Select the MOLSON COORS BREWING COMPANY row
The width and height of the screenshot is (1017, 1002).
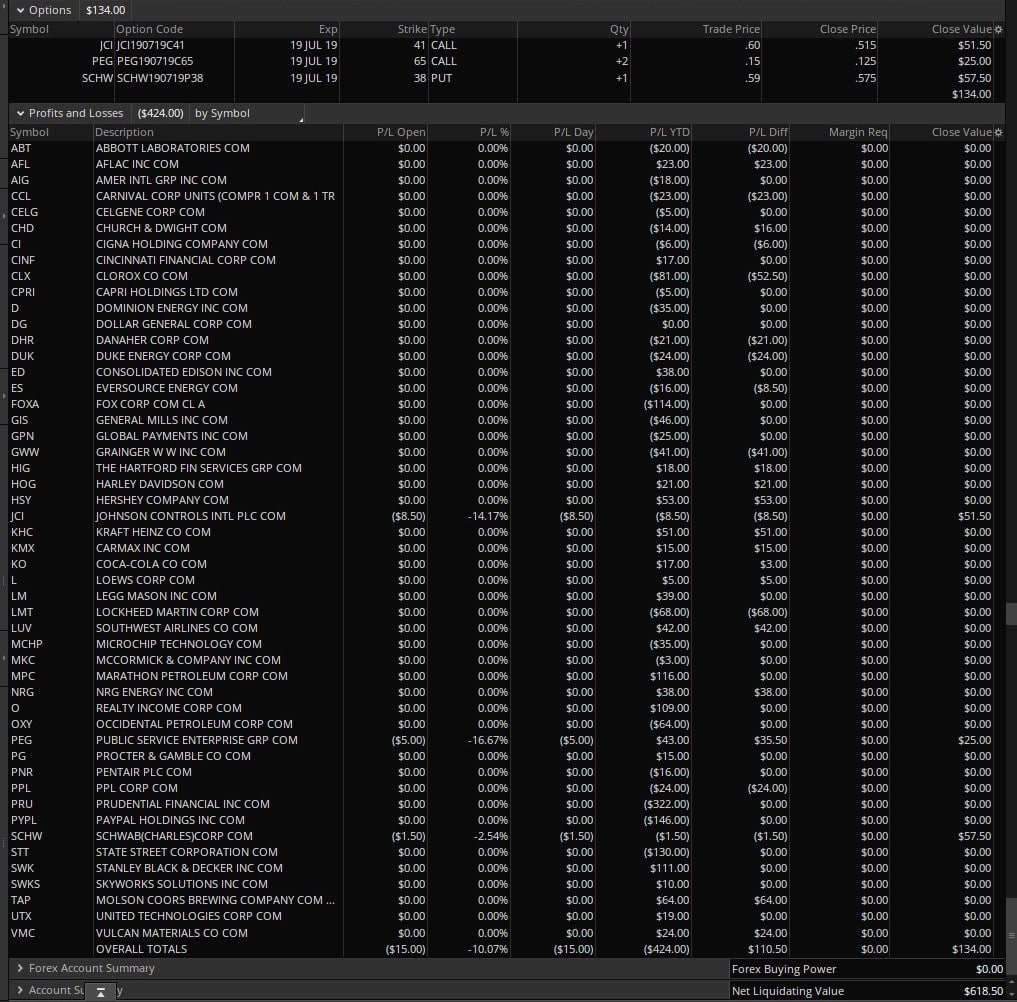coord(501,900)
